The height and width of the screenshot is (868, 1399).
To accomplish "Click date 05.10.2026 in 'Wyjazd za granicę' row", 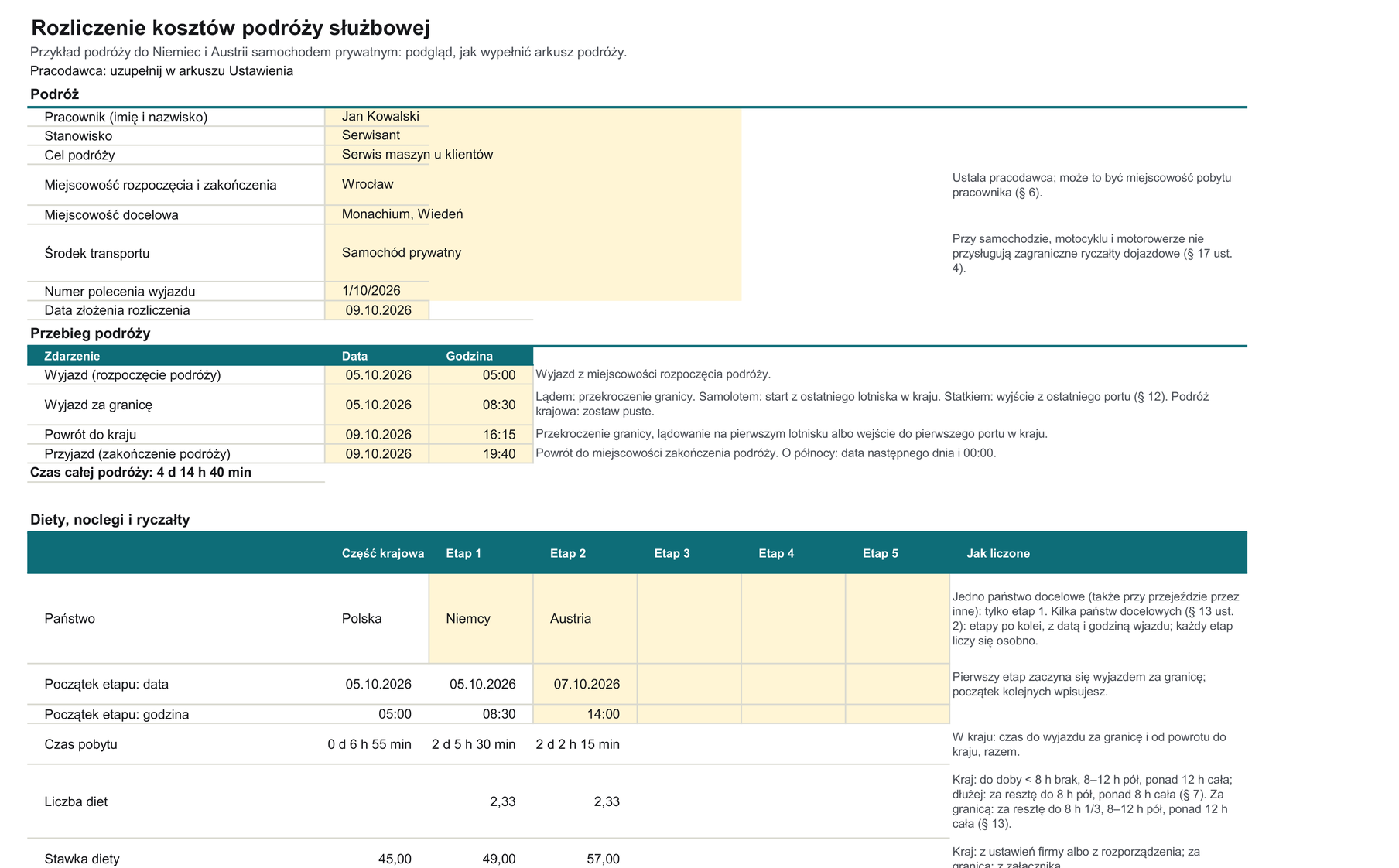I will coord(377,405).
